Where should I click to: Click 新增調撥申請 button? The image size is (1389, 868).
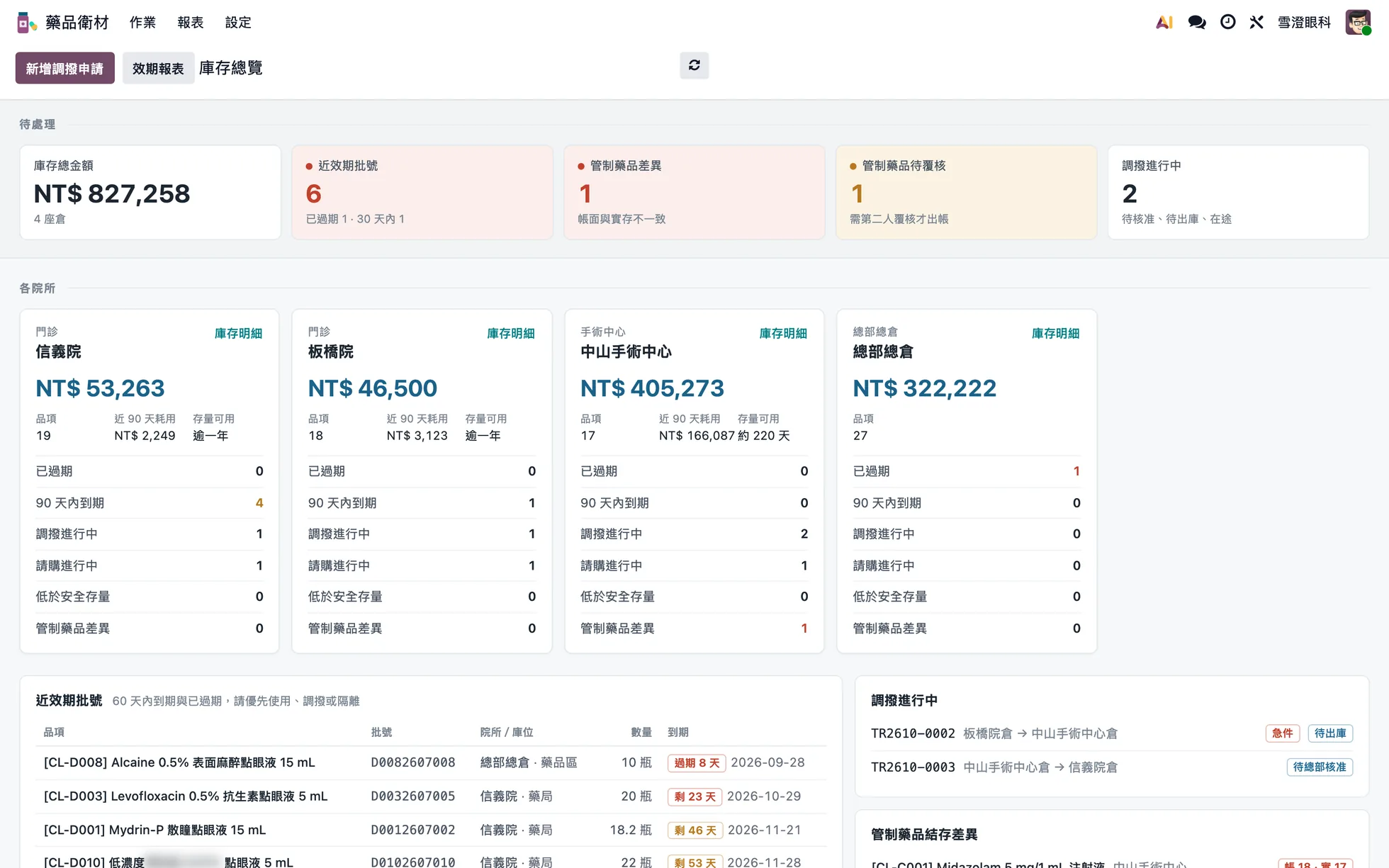(x=65, y=68)
